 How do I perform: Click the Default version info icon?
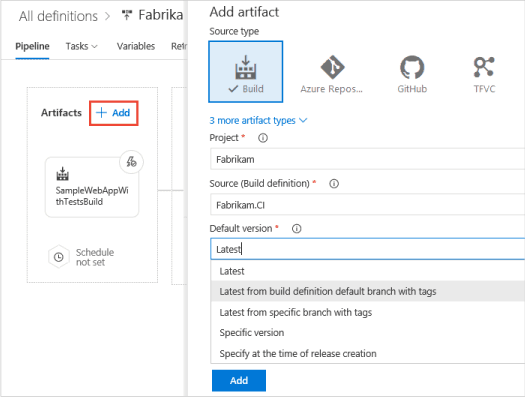pos(296,229)
